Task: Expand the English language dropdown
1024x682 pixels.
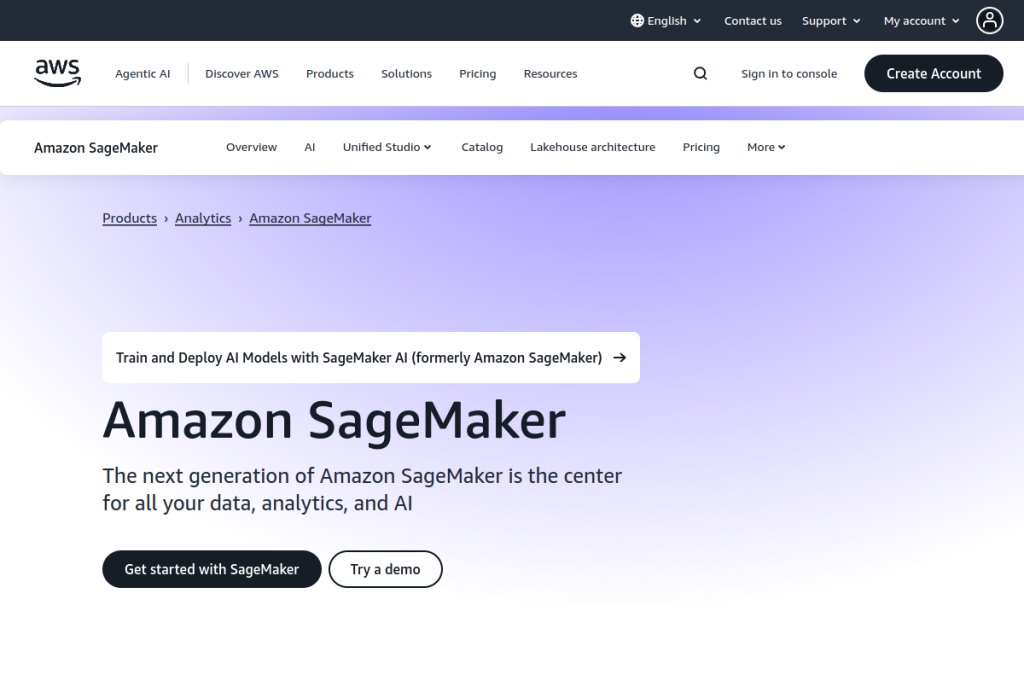Action: (666, 20)
